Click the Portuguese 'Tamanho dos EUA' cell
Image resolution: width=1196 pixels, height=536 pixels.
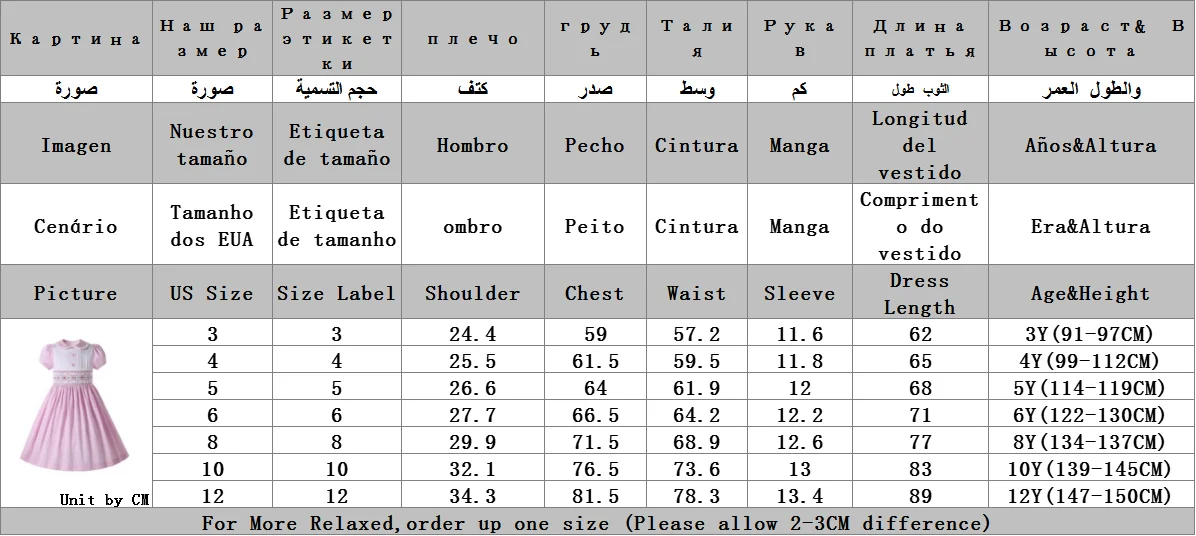(x=212, y=226)
